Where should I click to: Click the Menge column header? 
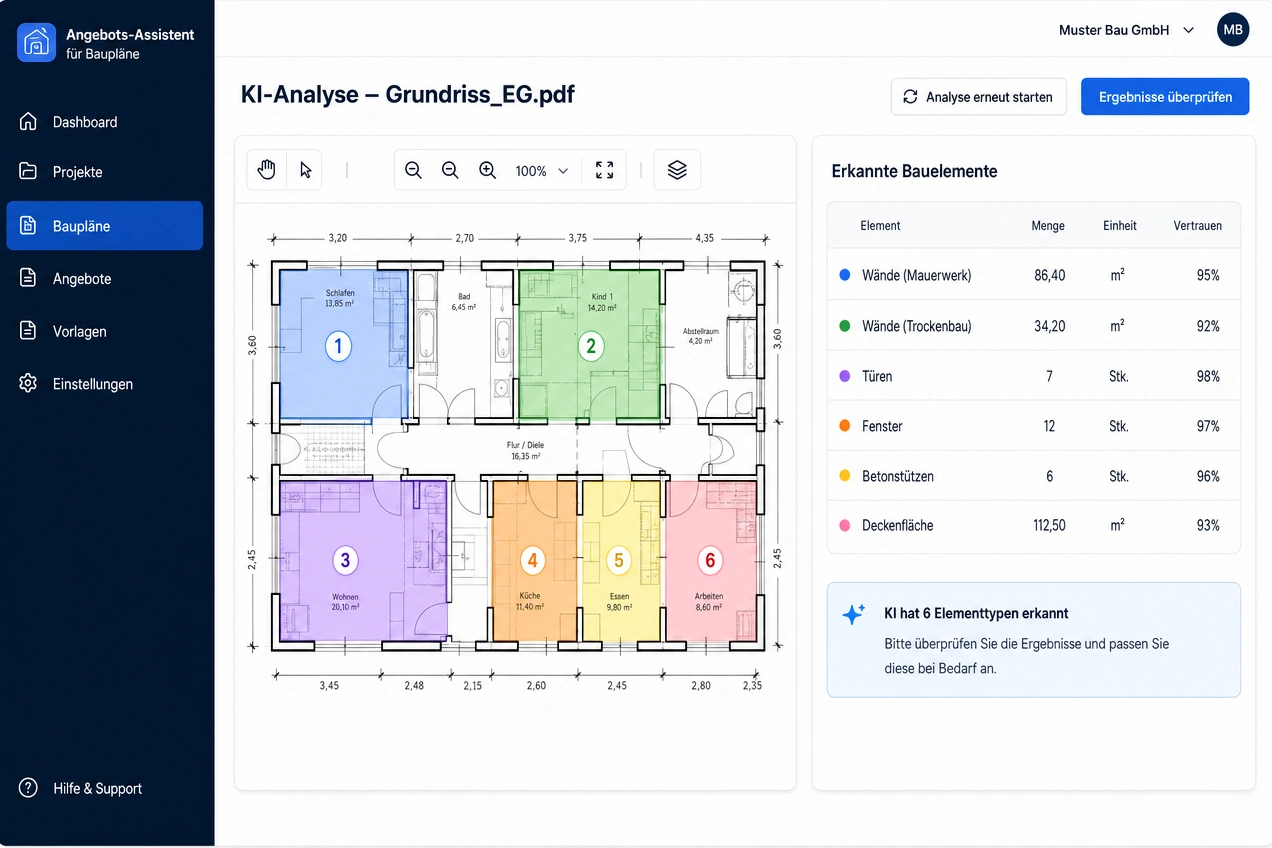point(1048,226)
